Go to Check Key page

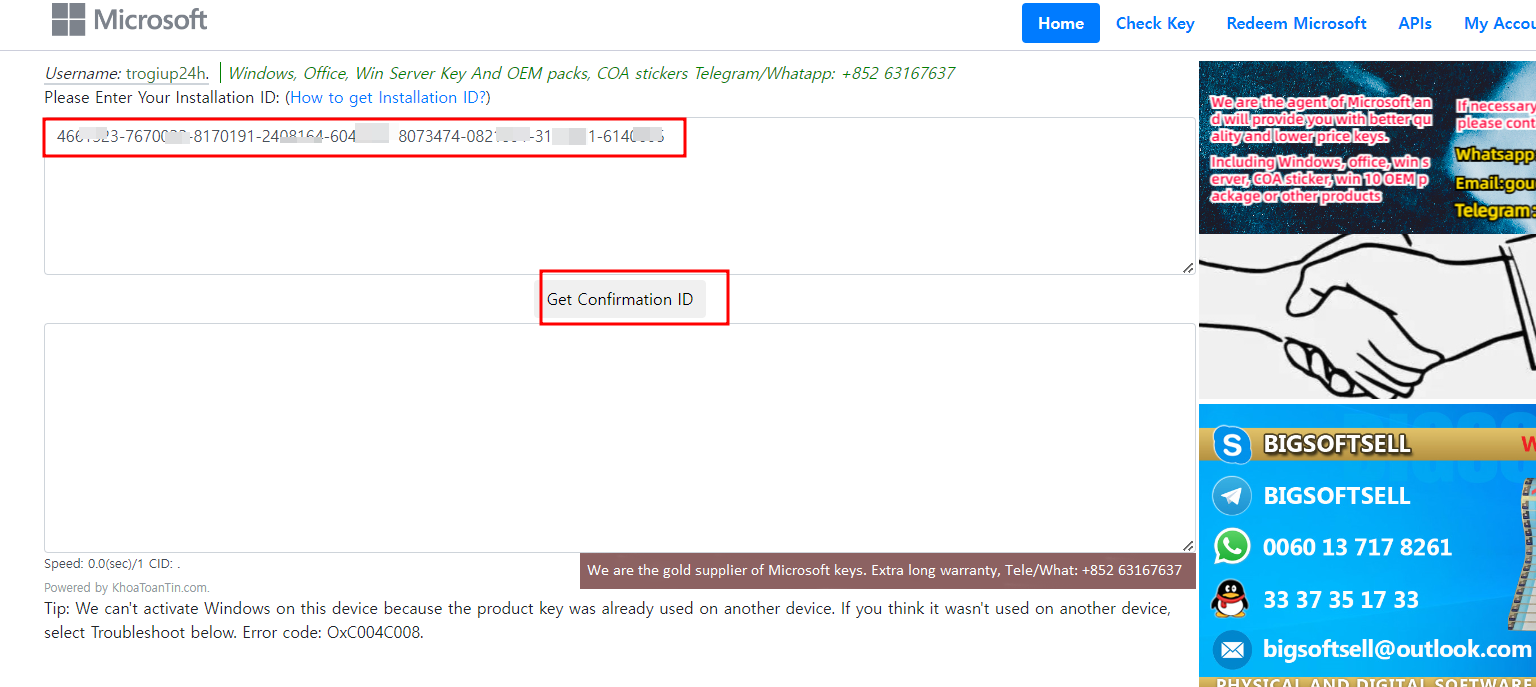coord(1155,23)
